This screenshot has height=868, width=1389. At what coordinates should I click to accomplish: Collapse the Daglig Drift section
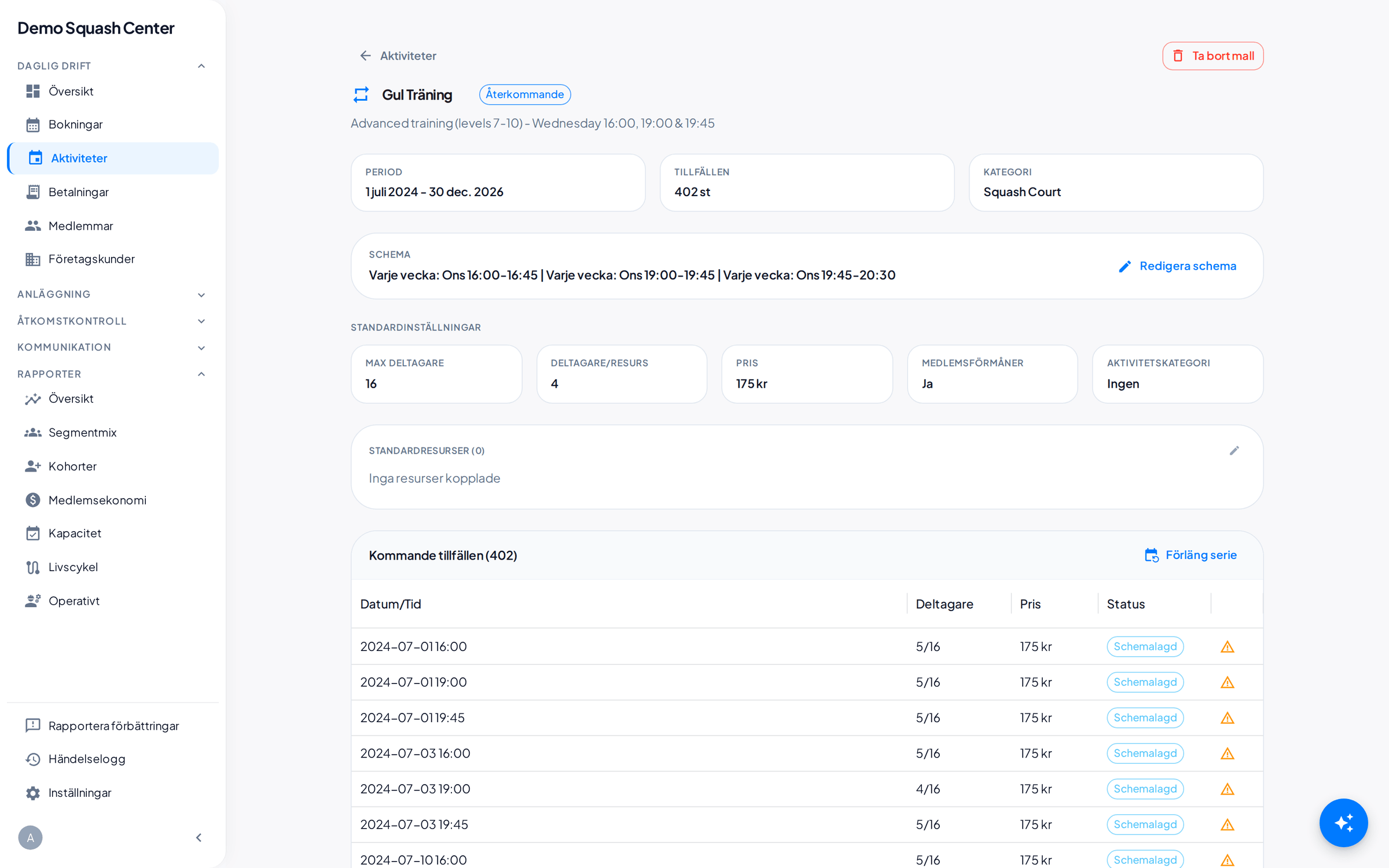point(201,66)
